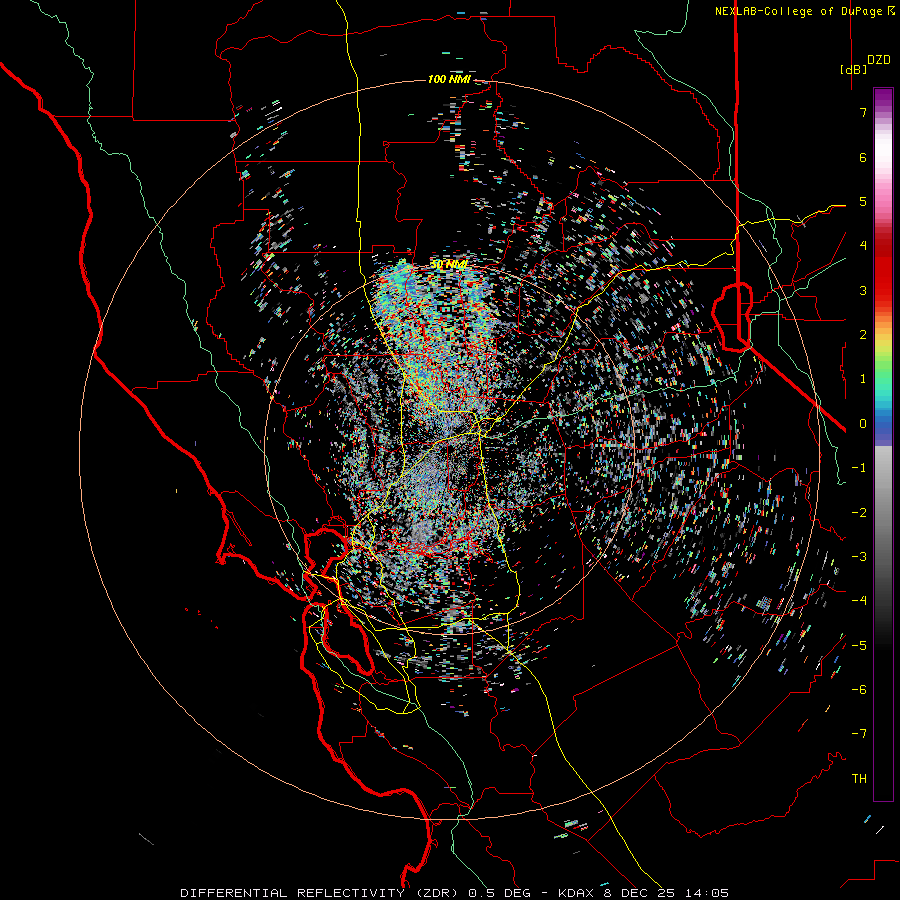Screen dimensions: 900x900
Task: Click the -5 scale value
Action: pos(859,645)
